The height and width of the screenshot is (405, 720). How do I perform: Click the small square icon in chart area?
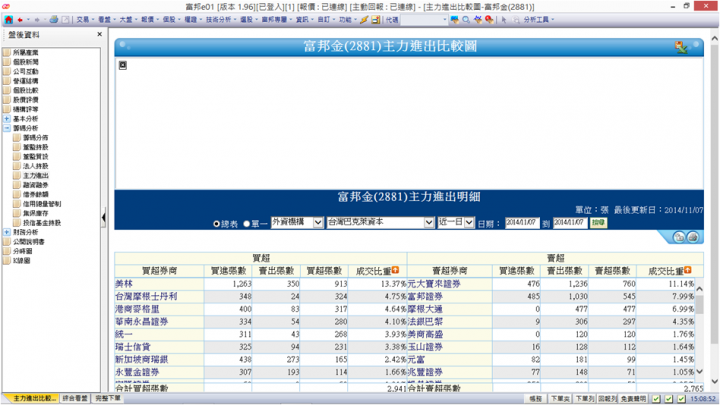(x=123, y=65)
